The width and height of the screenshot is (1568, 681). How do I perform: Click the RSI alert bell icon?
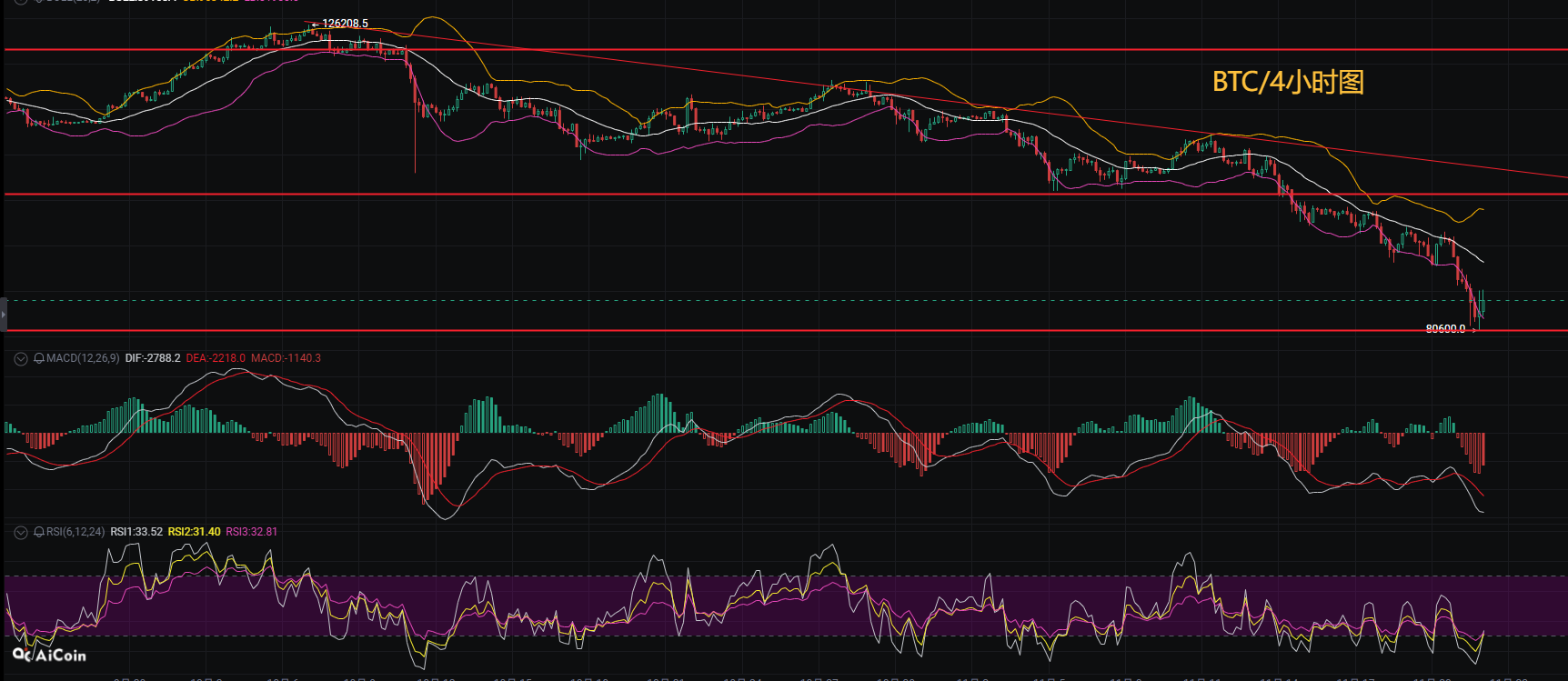(39, 532)
